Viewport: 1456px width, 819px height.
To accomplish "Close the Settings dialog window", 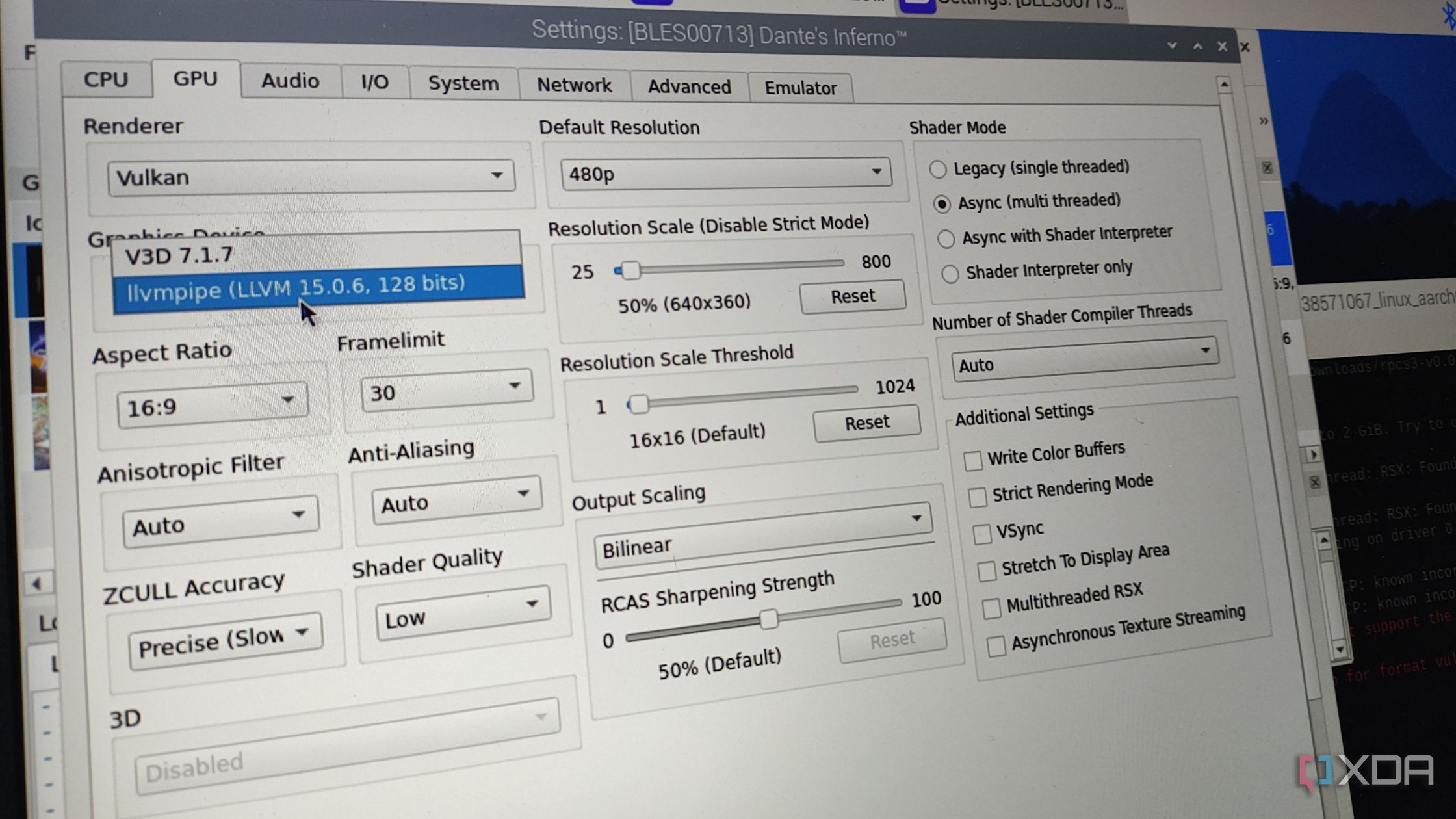I will click(1222, 46).
